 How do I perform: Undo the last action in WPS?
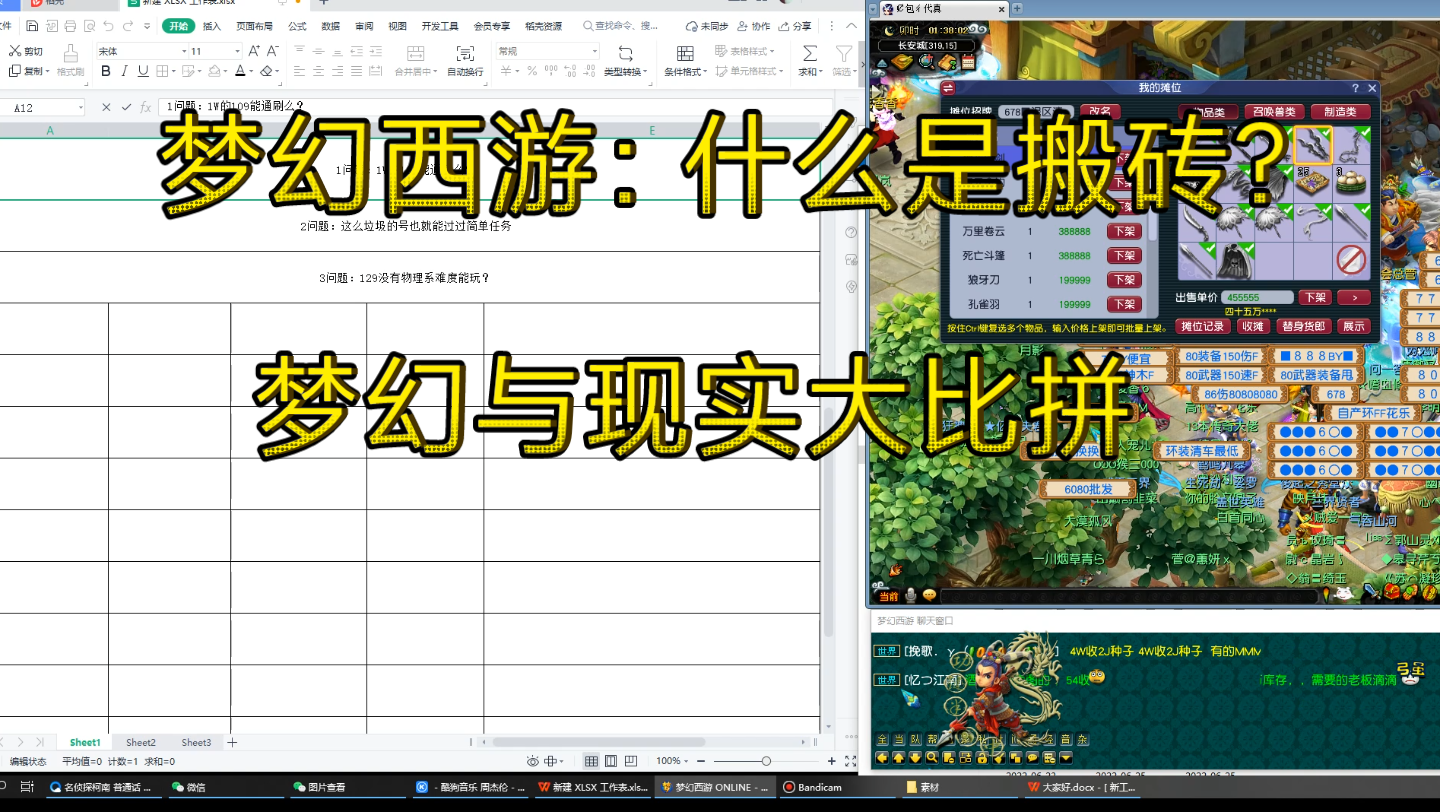pos(110,26)
